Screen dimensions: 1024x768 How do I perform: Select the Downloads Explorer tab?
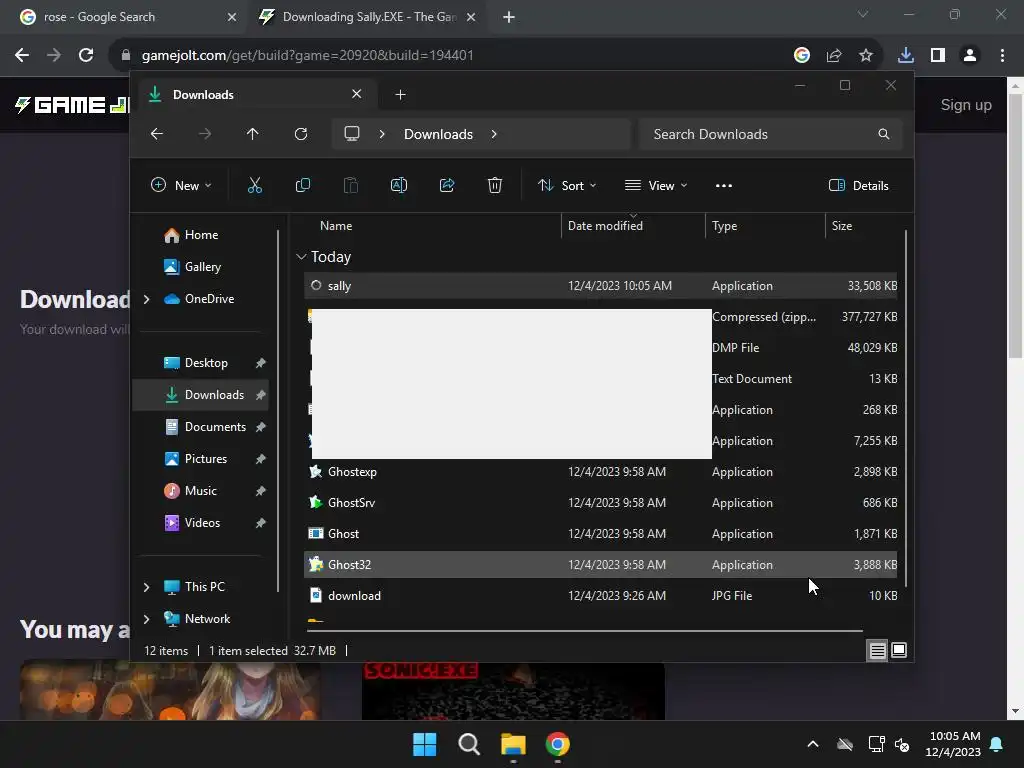pyautogui.click(x=255, y=95)
